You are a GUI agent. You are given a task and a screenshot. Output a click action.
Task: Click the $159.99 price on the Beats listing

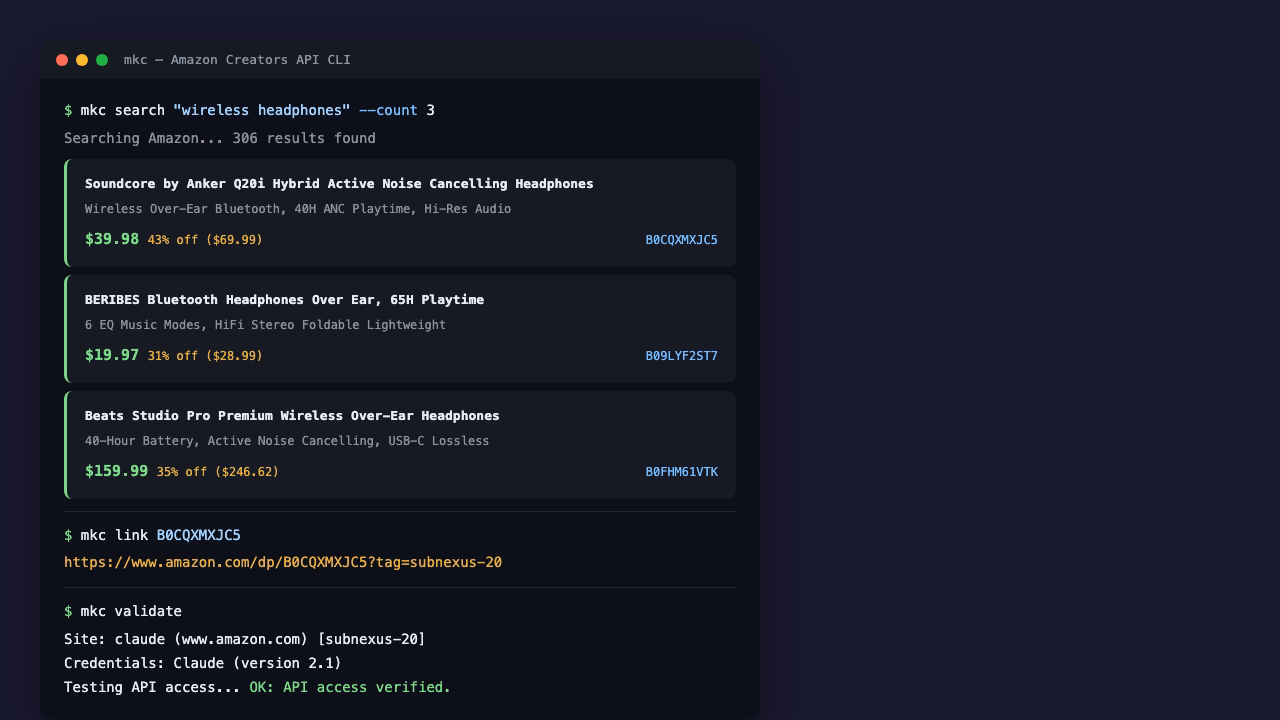point(116,471)
